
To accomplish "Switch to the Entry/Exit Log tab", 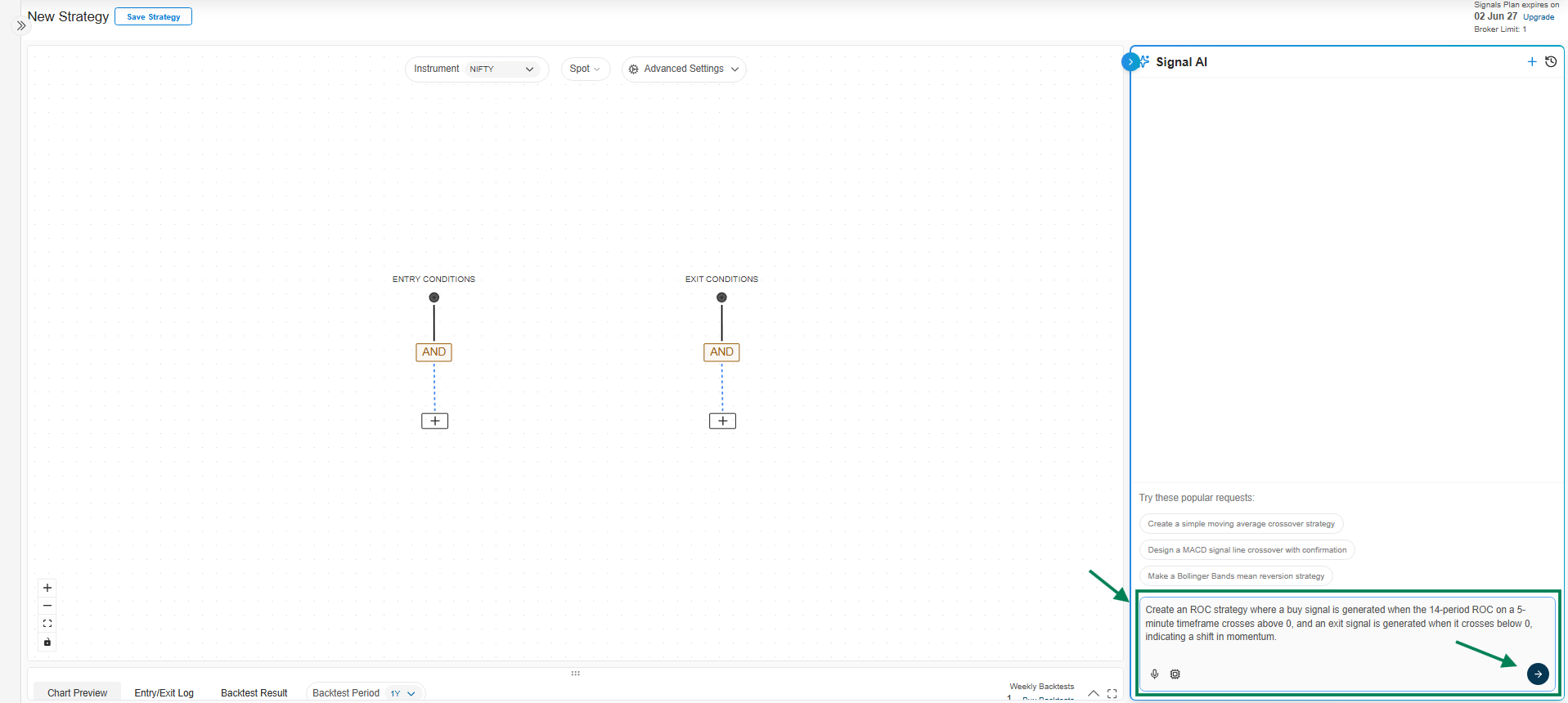I will point(164,693).
